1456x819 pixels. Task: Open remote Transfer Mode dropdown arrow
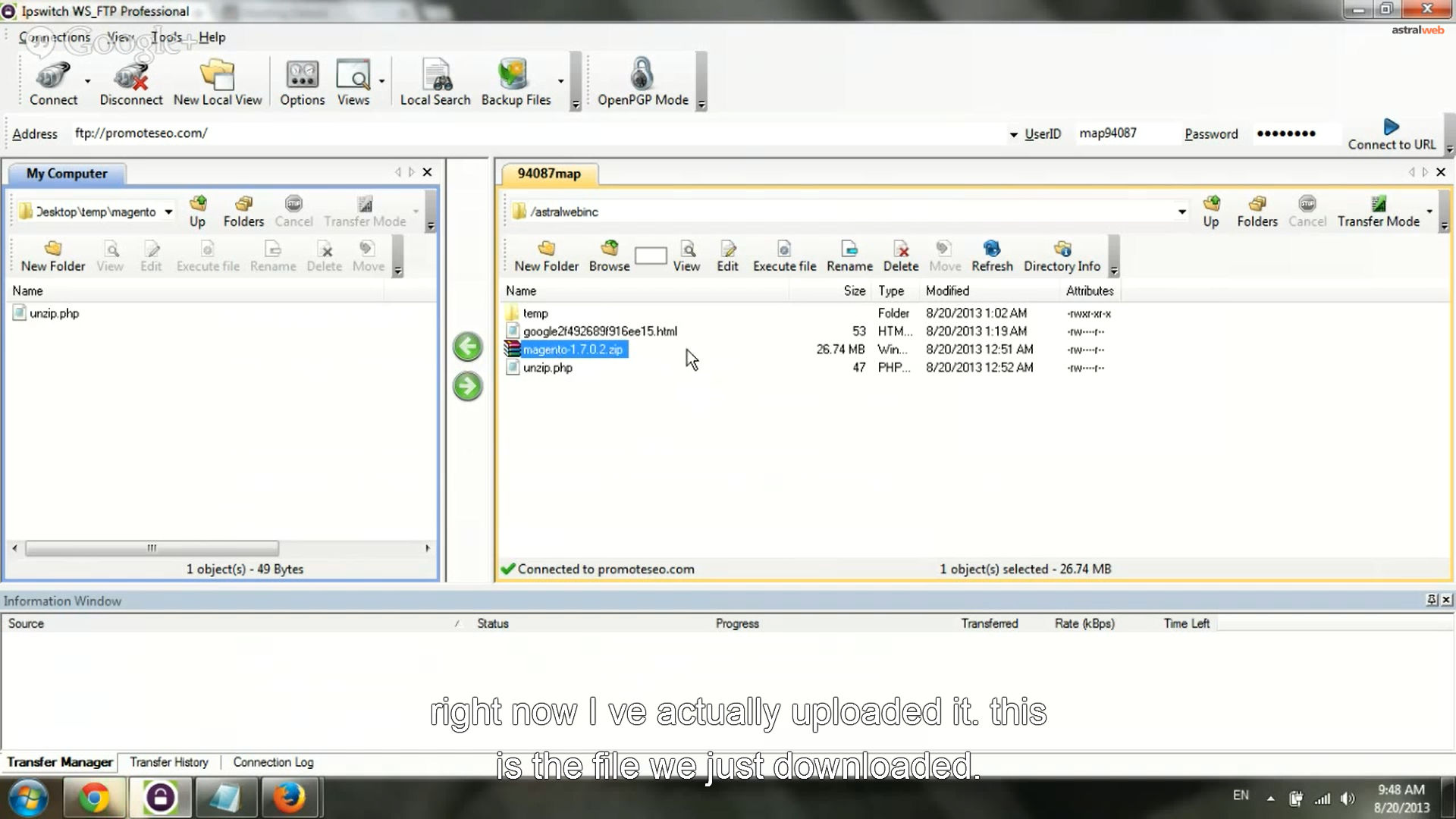[x=1429, y=212]
